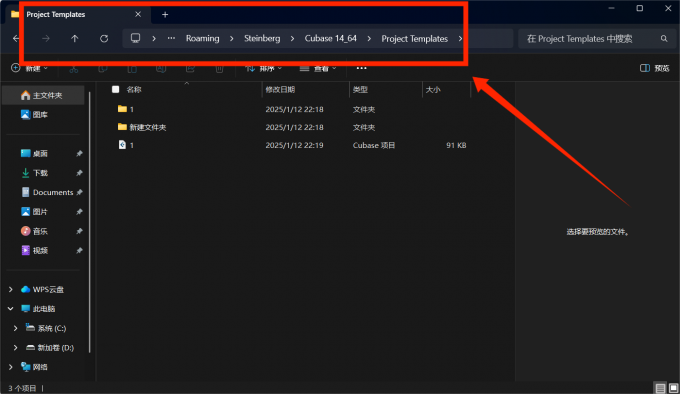The width and height of the screenshot is (680, 394).
Task: Click the 91 KB size cell
Action: click(x=456, y=145)
